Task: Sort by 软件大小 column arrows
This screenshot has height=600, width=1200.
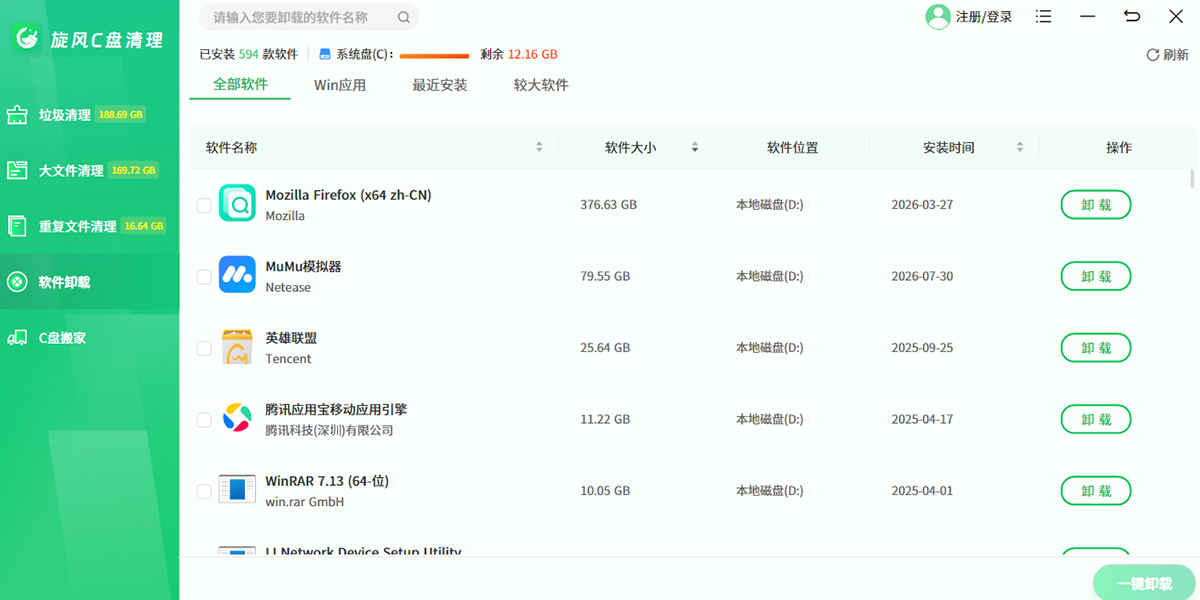Action: pos(695,147)
